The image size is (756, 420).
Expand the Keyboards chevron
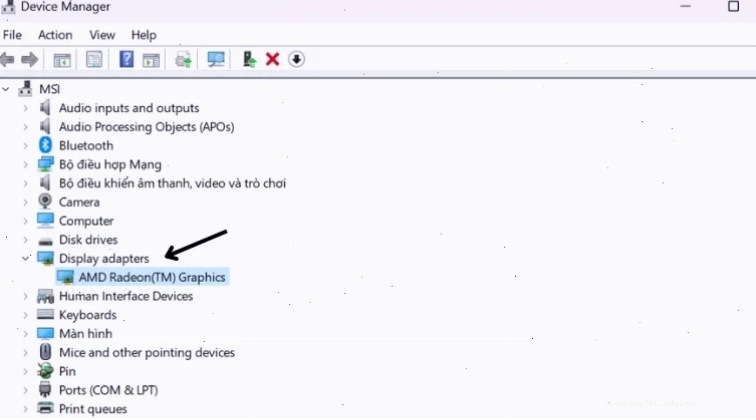pos(25,315)
